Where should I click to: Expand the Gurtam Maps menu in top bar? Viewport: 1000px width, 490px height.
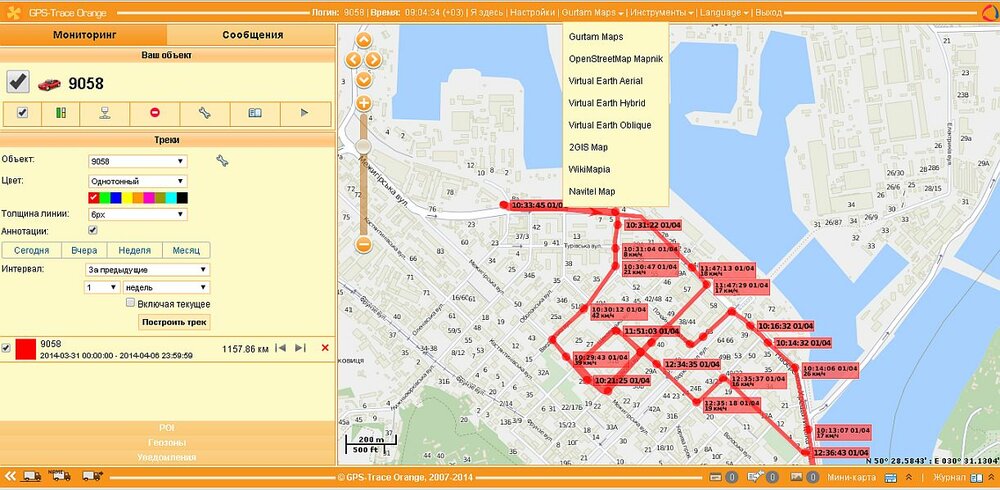pyautogui.click(x=592, y=12)
